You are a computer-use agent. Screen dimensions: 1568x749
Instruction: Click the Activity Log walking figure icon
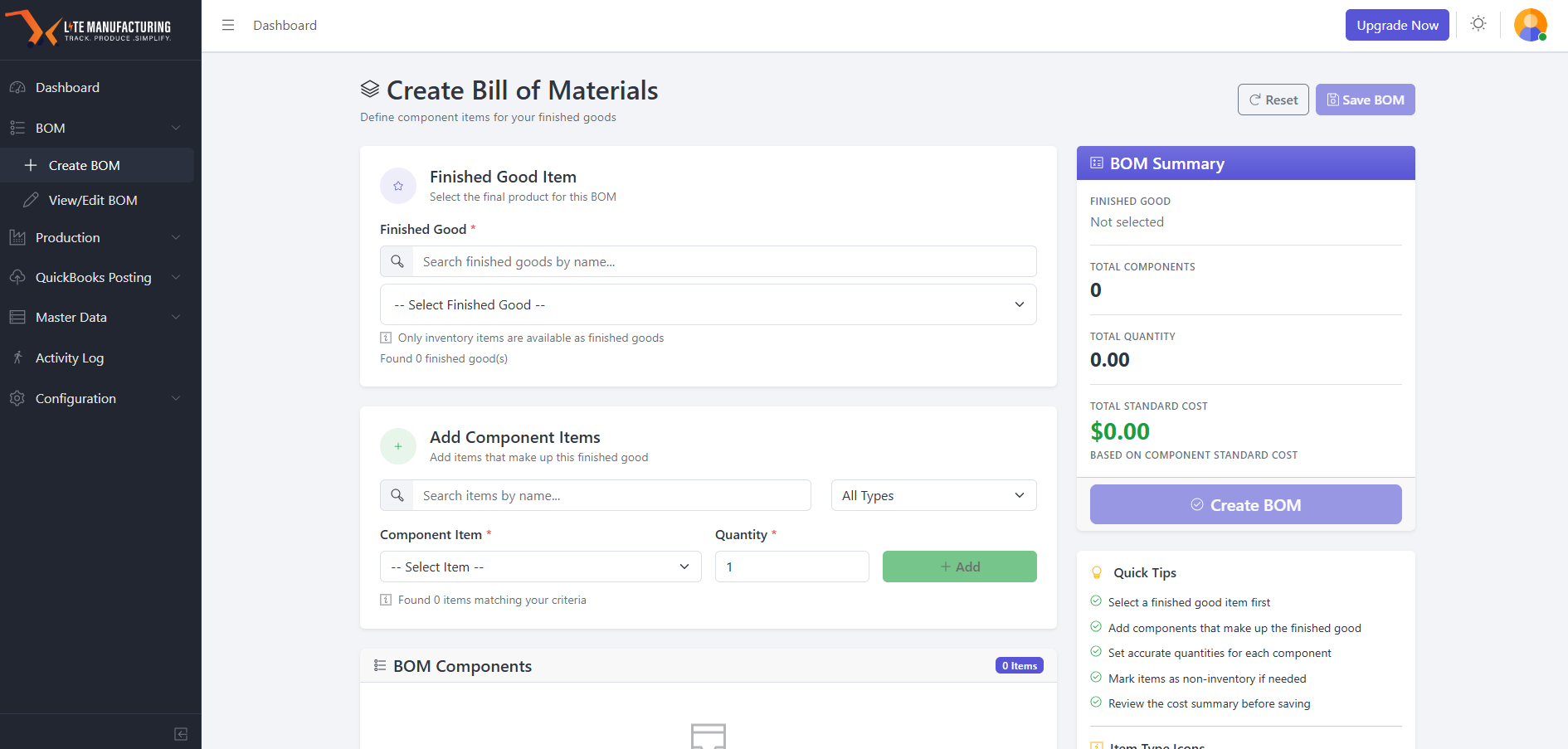pyautogui.click(x=17, y=357)
